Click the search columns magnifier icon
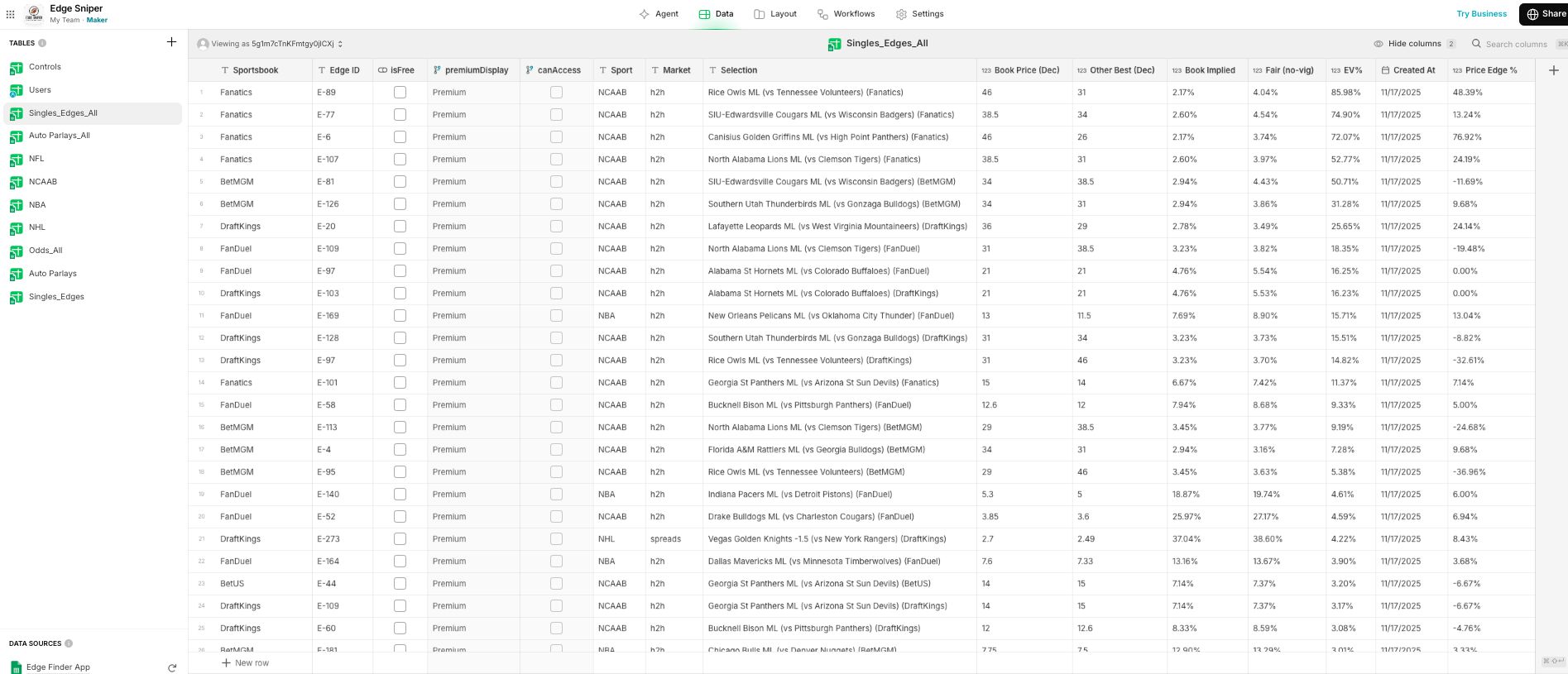1568x674 pixels. tap(1476, 44)
